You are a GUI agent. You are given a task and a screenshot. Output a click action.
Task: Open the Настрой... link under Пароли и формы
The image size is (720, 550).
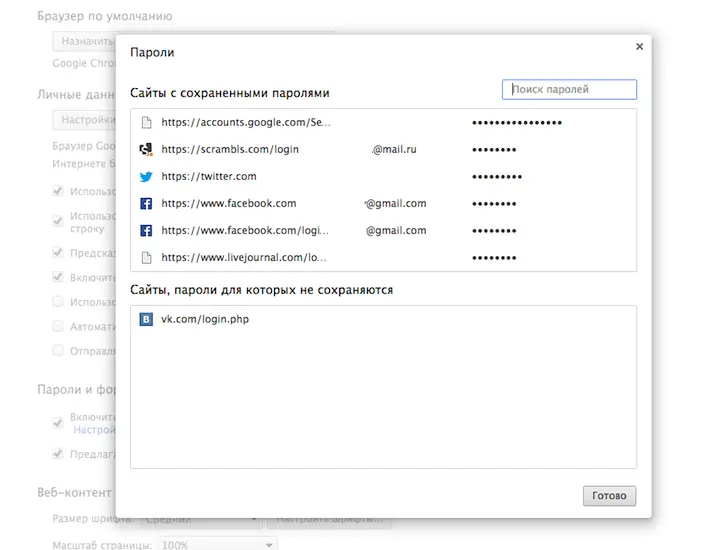pyautogui.click(x=95, y=430)
